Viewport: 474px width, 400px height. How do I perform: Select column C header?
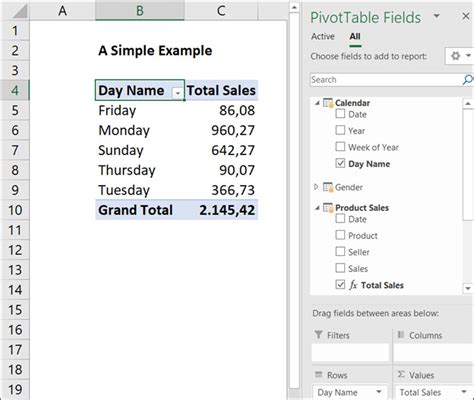tap(221, 11)
